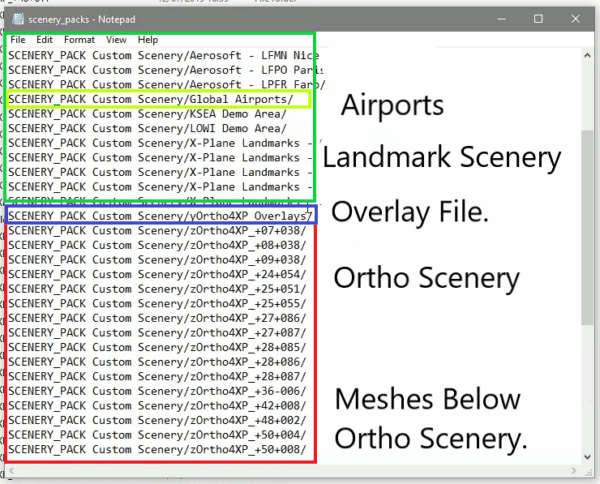Click the vertical scrollbar thumb
Screen dimensions: 600x484
(x=587, y=228)
